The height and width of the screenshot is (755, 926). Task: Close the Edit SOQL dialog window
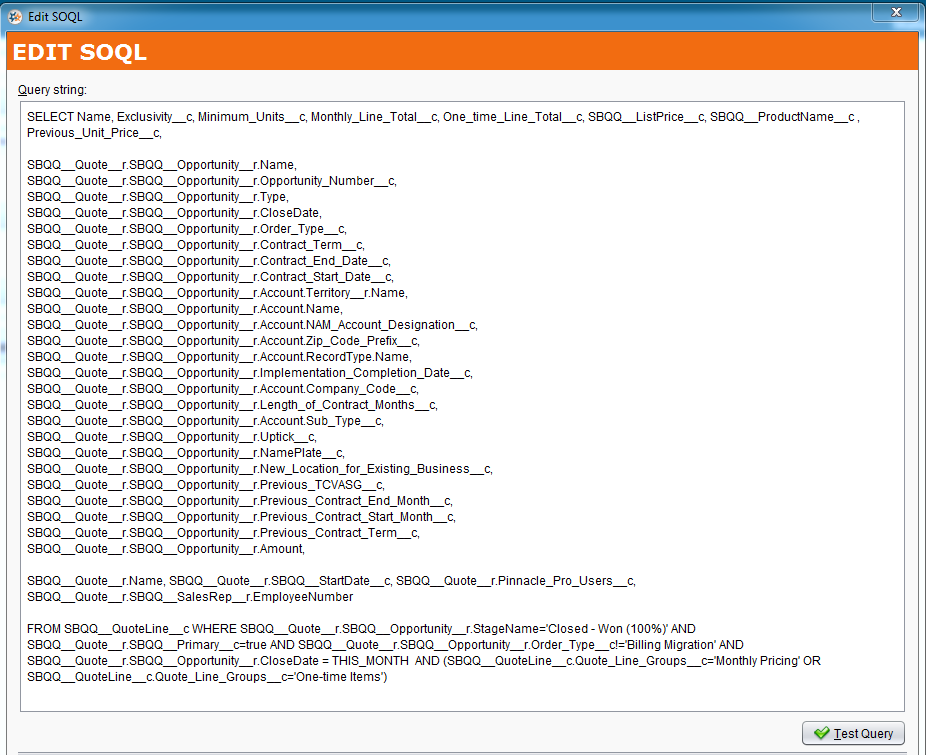point(896,12)
